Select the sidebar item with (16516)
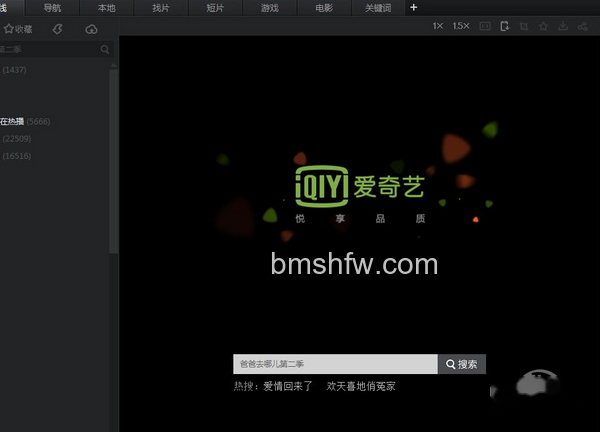Image resolution: width=600 pixels, height=432 pixels. [x=16, y=156]
